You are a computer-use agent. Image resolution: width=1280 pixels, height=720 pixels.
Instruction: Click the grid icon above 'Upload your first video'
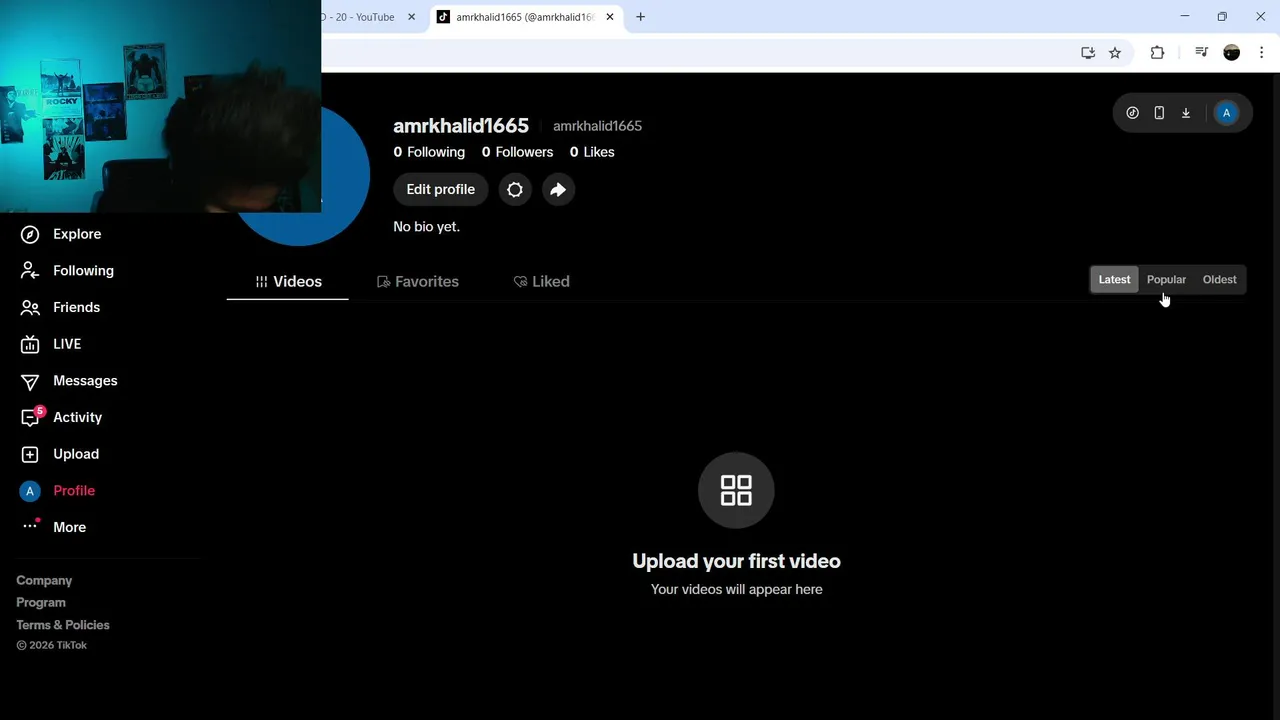pos(736,490)
